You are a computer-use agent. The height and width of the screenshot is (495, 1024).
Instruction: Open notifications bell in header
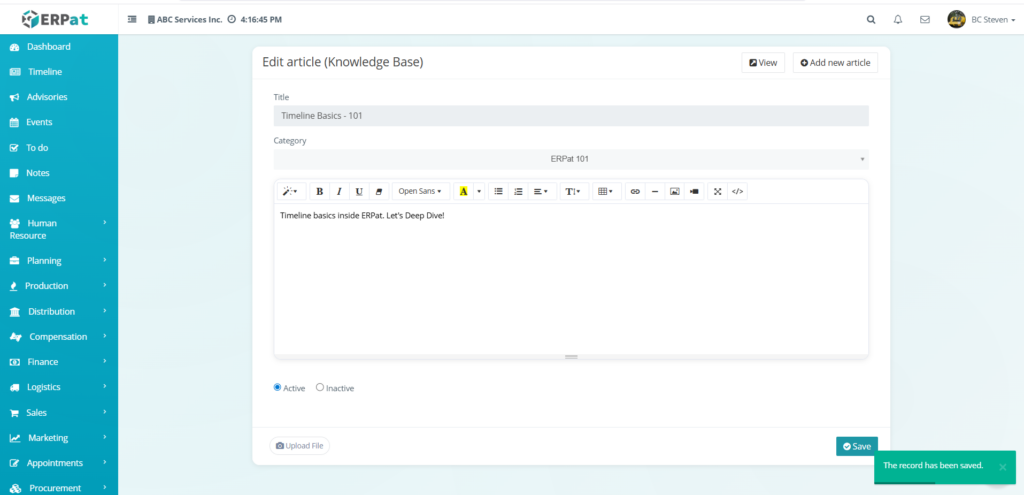(898, 19)
